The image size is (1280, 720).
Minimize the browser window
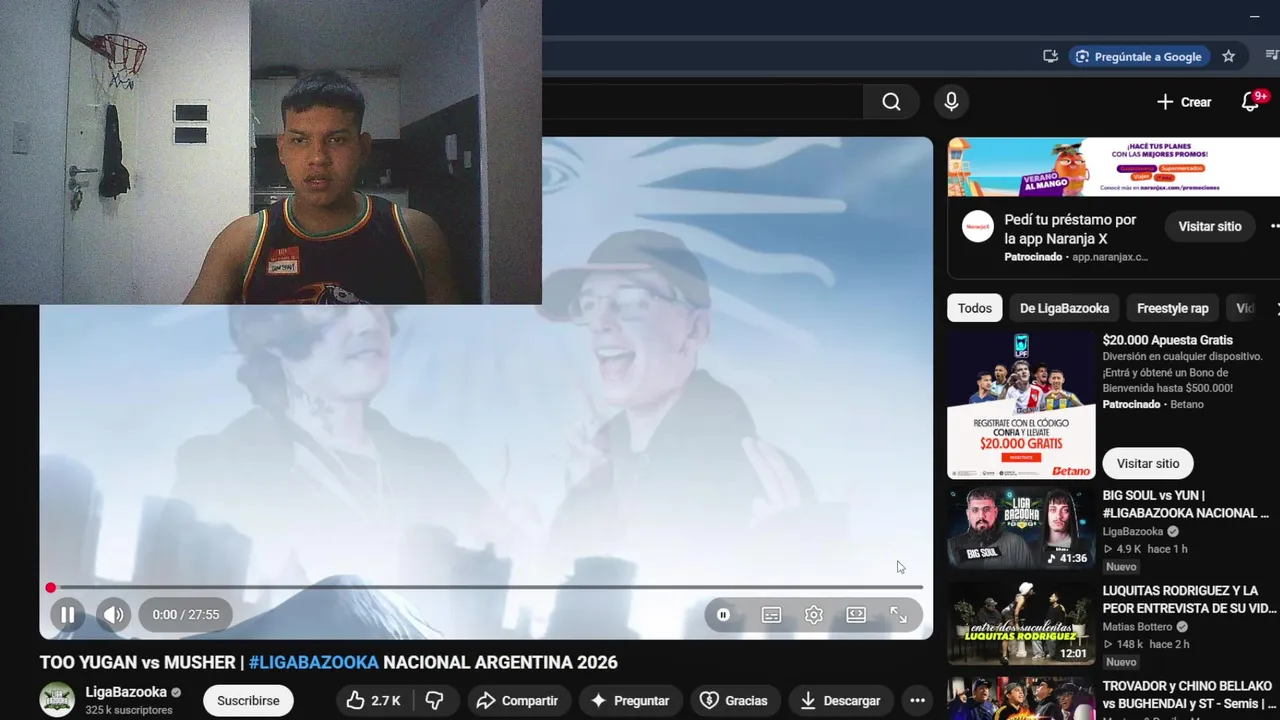(1254, 16)
